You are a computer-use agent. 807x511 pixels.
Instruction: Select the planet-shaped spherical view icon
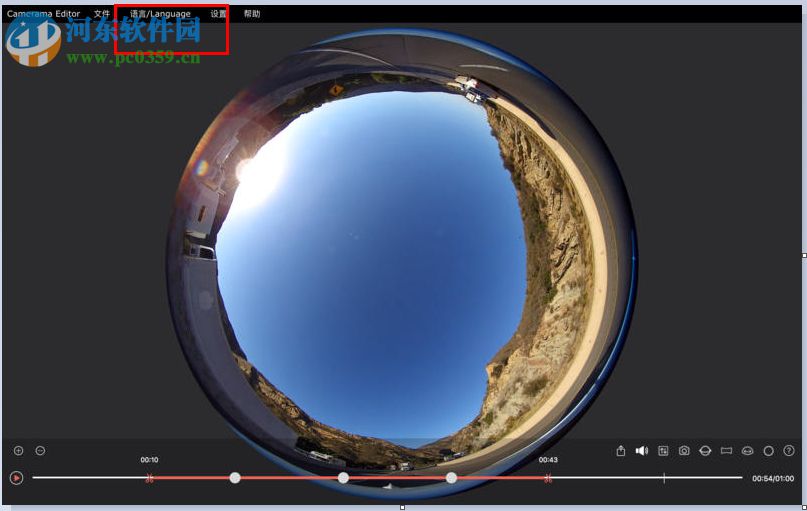coord(705,451)
